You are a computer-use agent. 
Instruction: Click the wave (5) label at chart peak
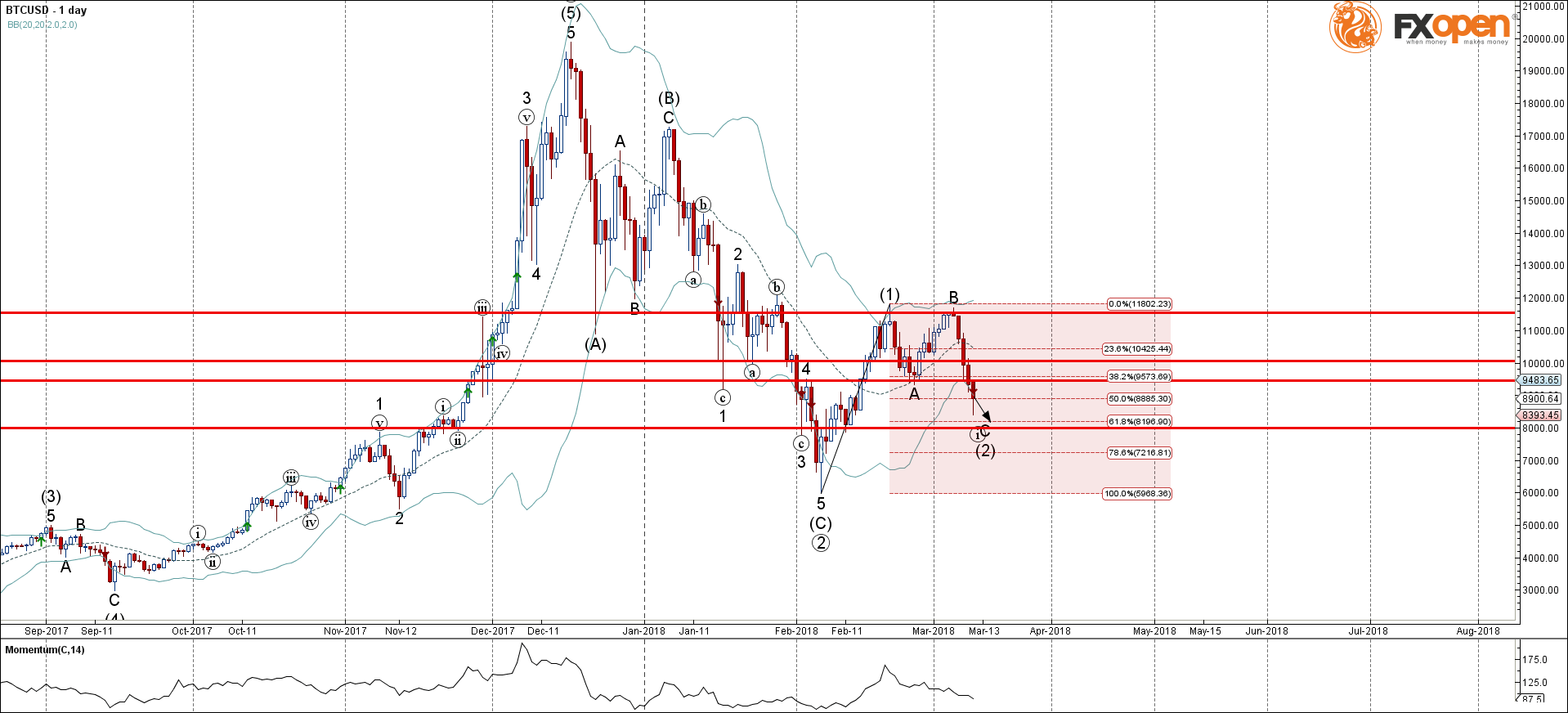[x=571, y=13]
